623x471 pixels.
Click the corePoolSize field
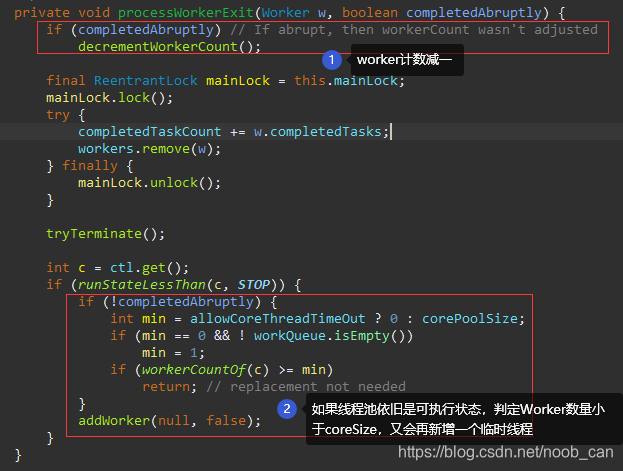[470, 319]
